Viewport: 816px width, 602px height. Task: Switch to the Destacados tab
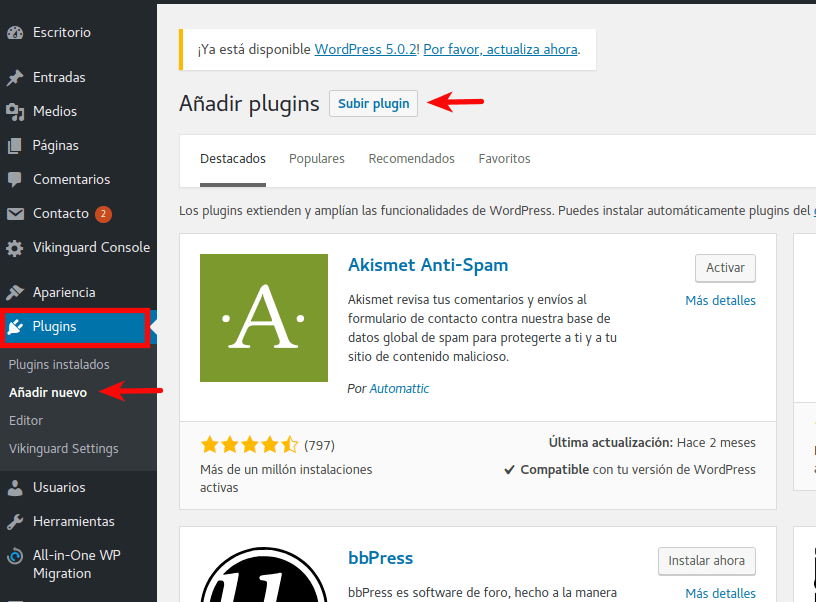point(233,159)
